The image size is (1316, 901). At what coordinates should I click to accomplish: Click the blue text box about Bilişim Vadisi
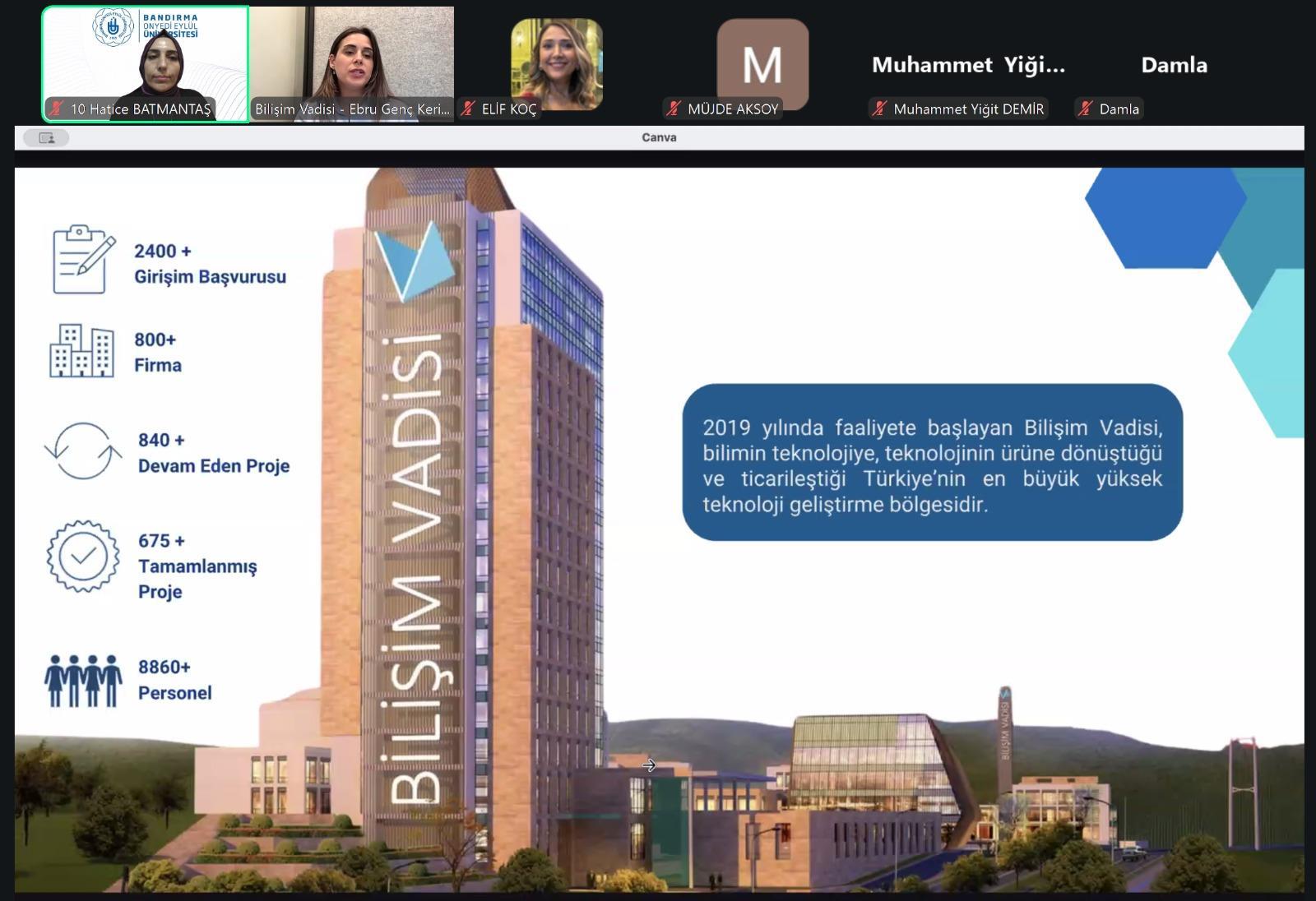[932, 463]
